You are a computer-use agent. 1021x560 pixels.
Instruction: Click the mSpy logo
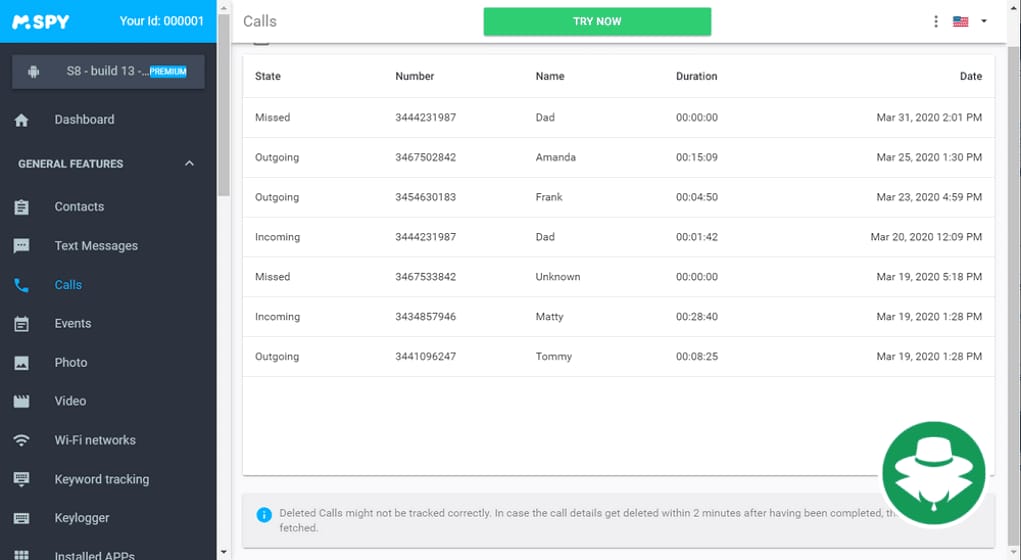pos(41,21)
